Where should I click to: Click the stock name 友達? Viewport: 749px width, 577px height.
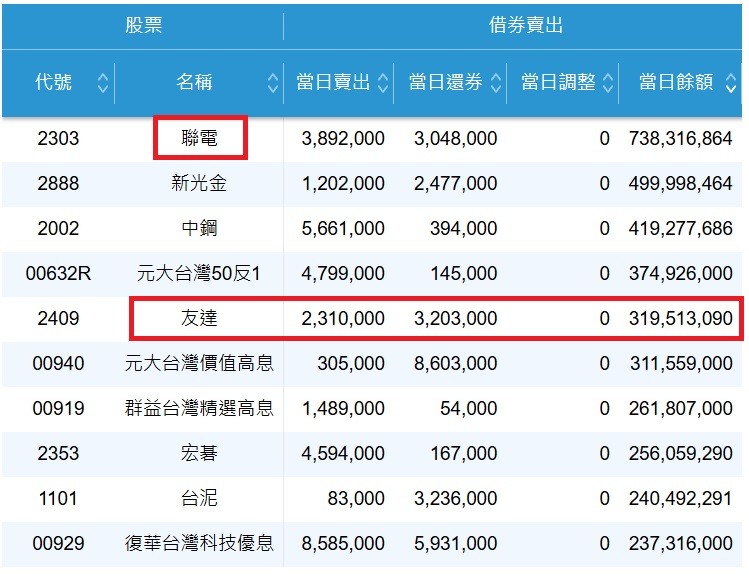(x=199, y=319)
